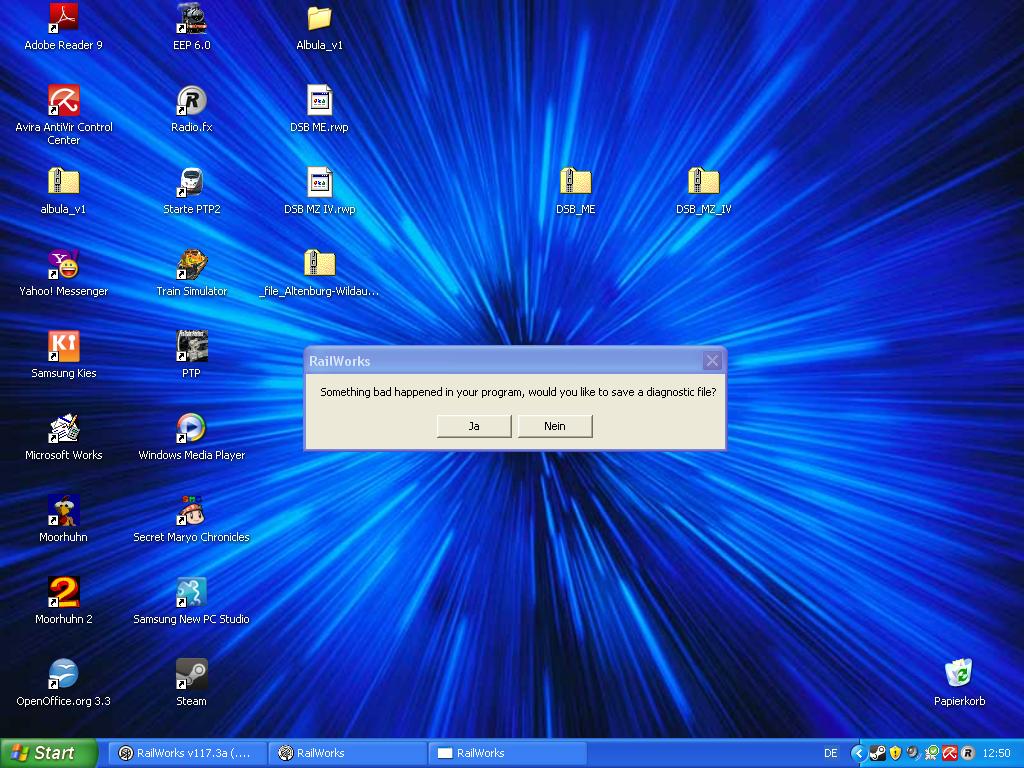1024x768 pixels.
Task: Select the DSB ME.rwp file
Action: click(x=319, y=109)
